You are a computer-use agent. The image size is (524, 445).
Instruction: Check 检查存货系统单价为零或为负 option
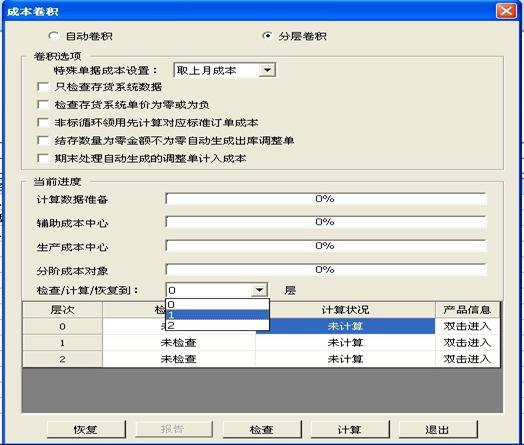pyautogui.click(x=43, y=105)
